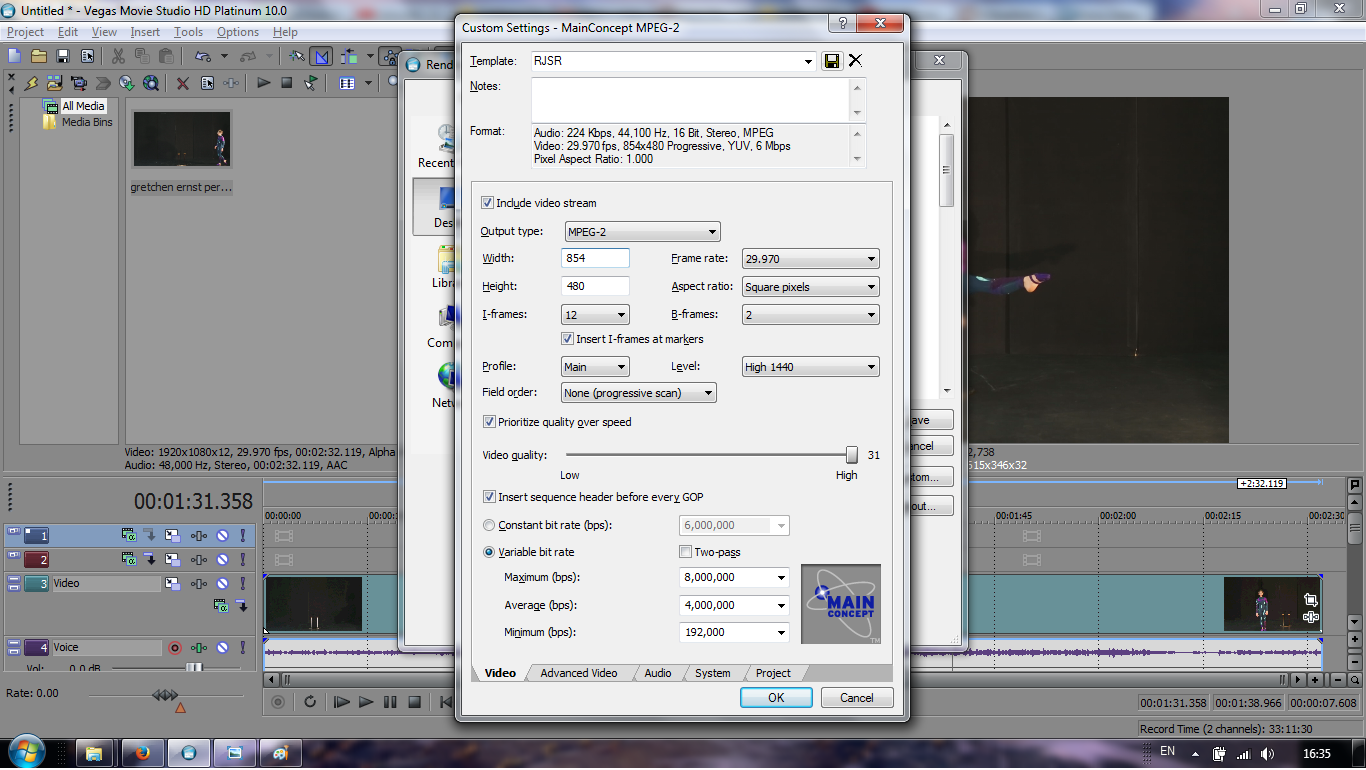
Task: Click the save template floppy disk icon
Action: (831, 61)
